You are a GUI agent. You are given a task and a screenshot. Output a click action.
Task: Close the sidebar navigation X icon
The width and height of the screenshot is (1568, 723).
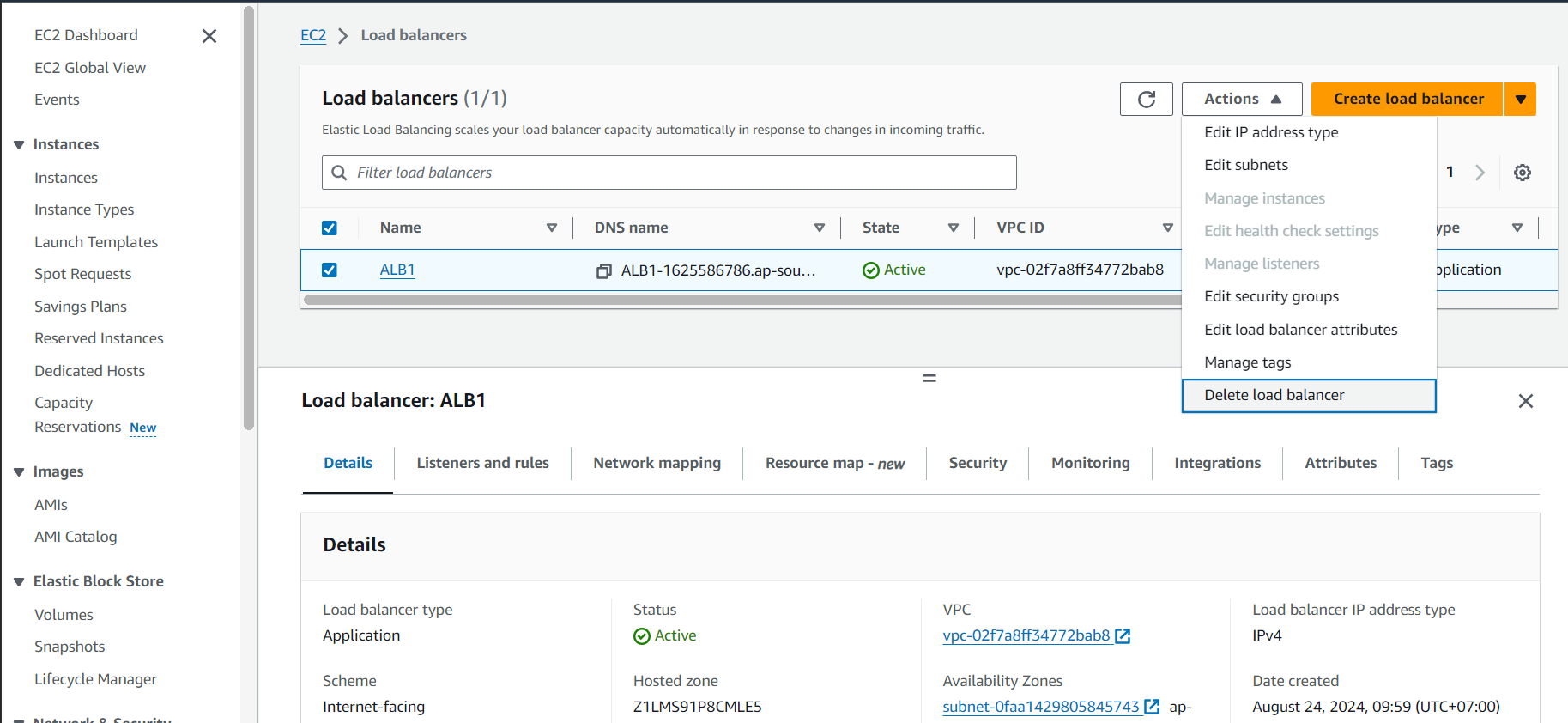pyautogui.click(x=209, y=36)
